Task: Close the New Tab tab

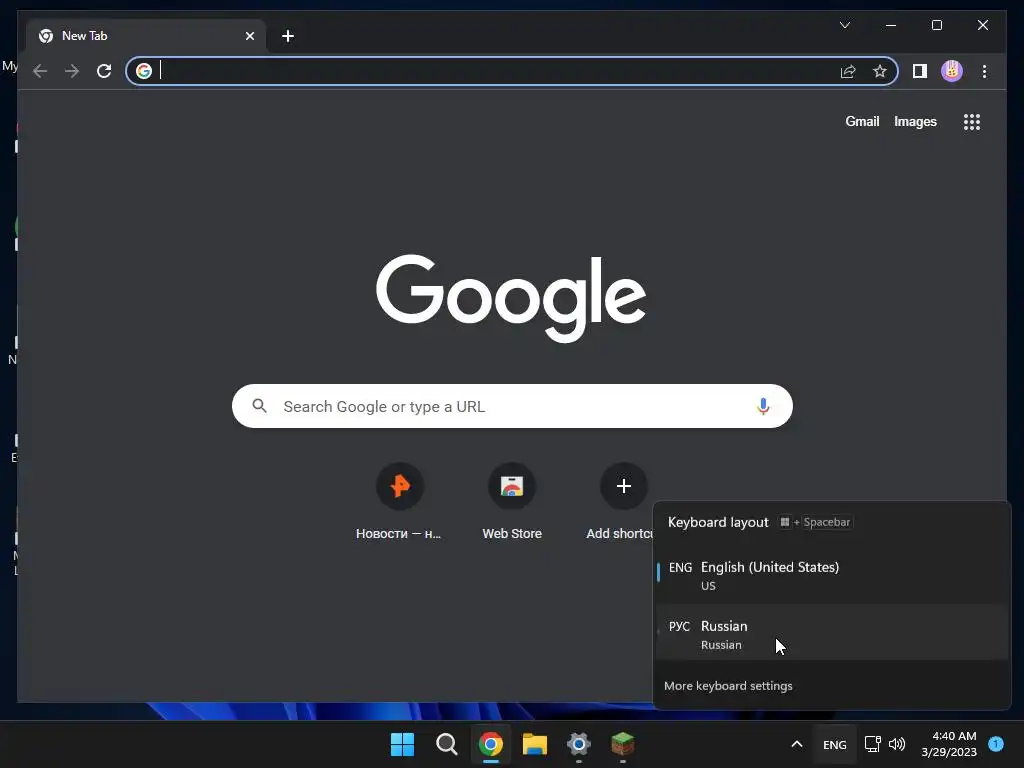Action: tap(249, 36)
